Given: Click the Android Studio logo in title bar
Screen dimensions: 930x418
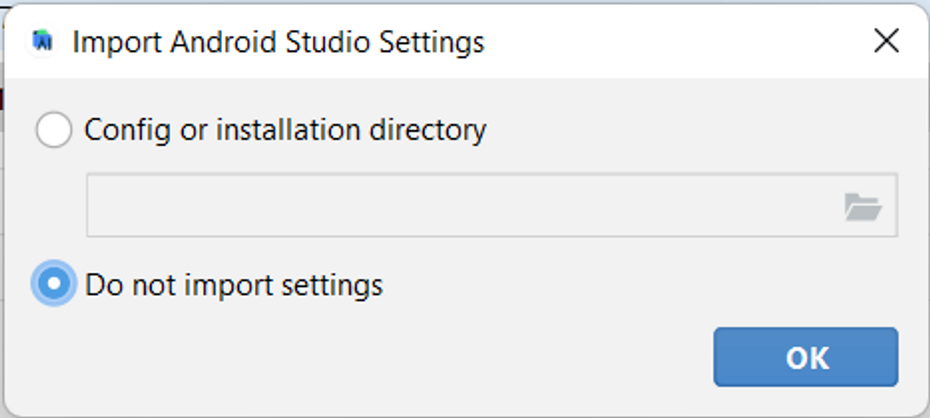Looking at the screenshot, I should (43, 42).
